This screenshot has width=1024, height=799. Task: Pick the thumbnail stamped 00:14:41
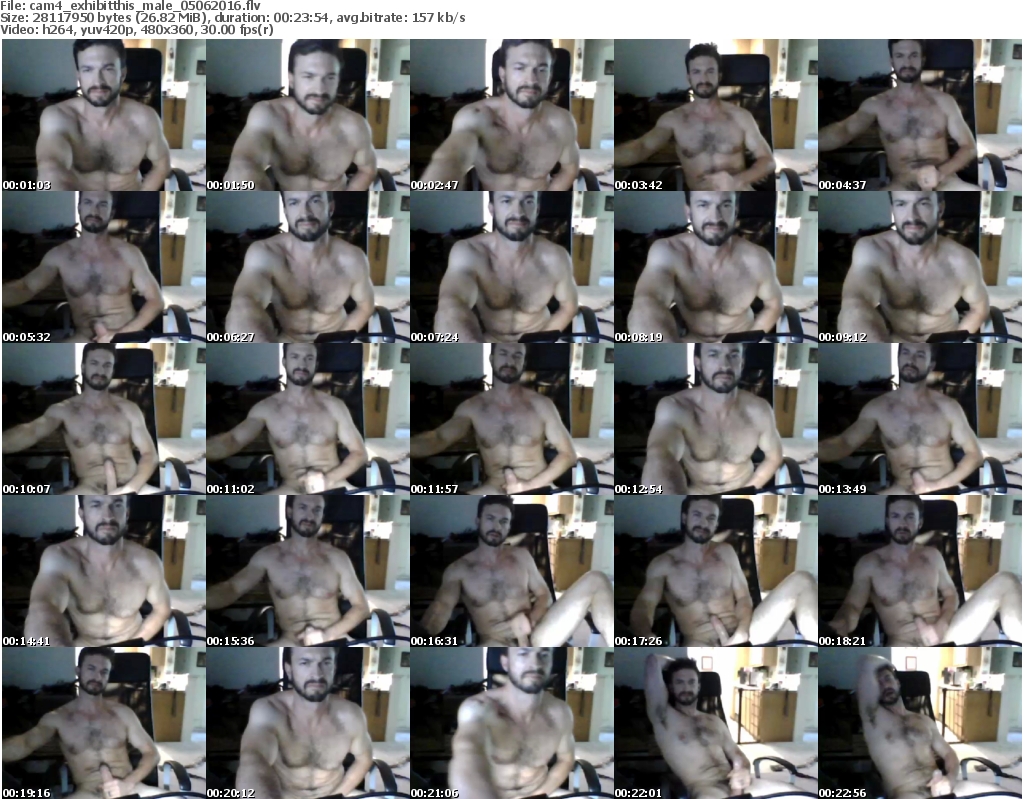click(104, 571)
